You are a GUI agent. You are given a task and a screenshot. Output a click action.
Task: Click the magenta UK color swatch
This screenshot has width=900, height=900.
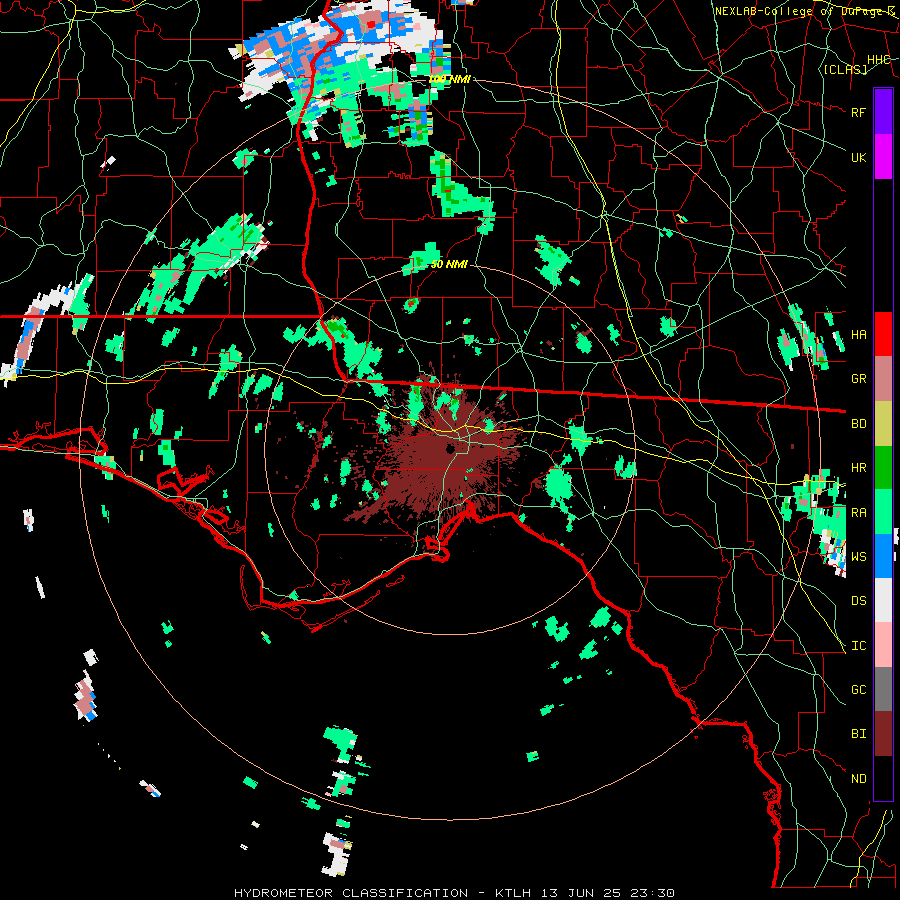click(x=883, y=157)
